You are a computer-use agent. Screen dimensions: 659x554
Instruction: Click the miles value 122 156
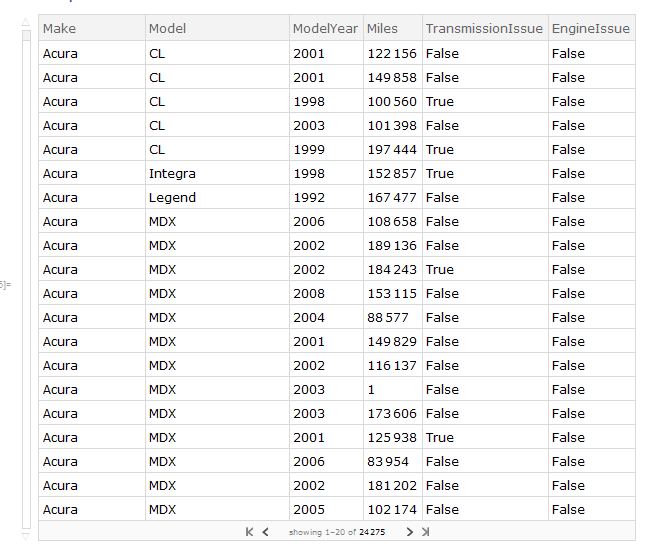392,54
